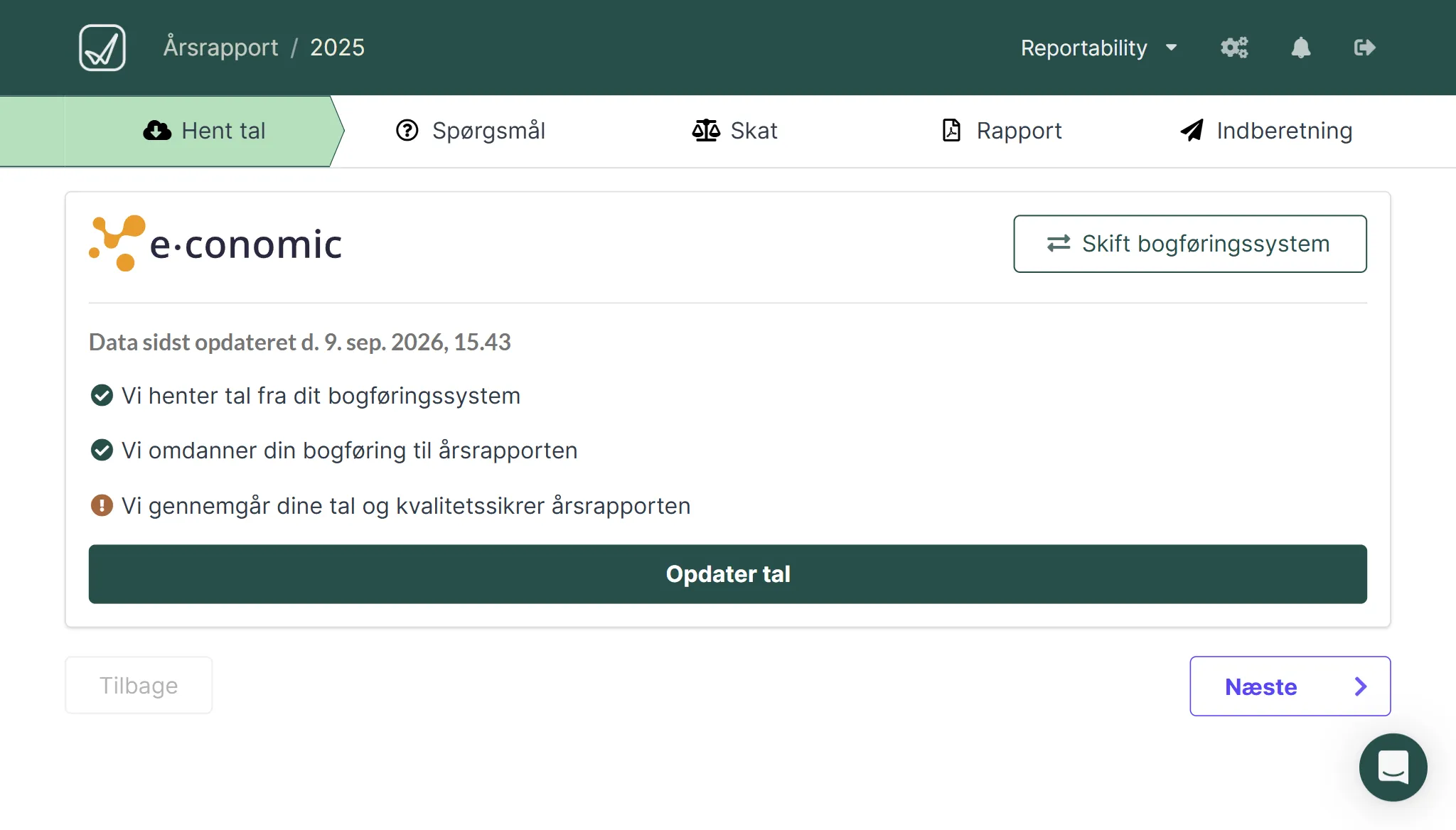This screenshot has height=830, width=1456.
Task: Click the e-conomic logo
Action: tap(215, 244)
